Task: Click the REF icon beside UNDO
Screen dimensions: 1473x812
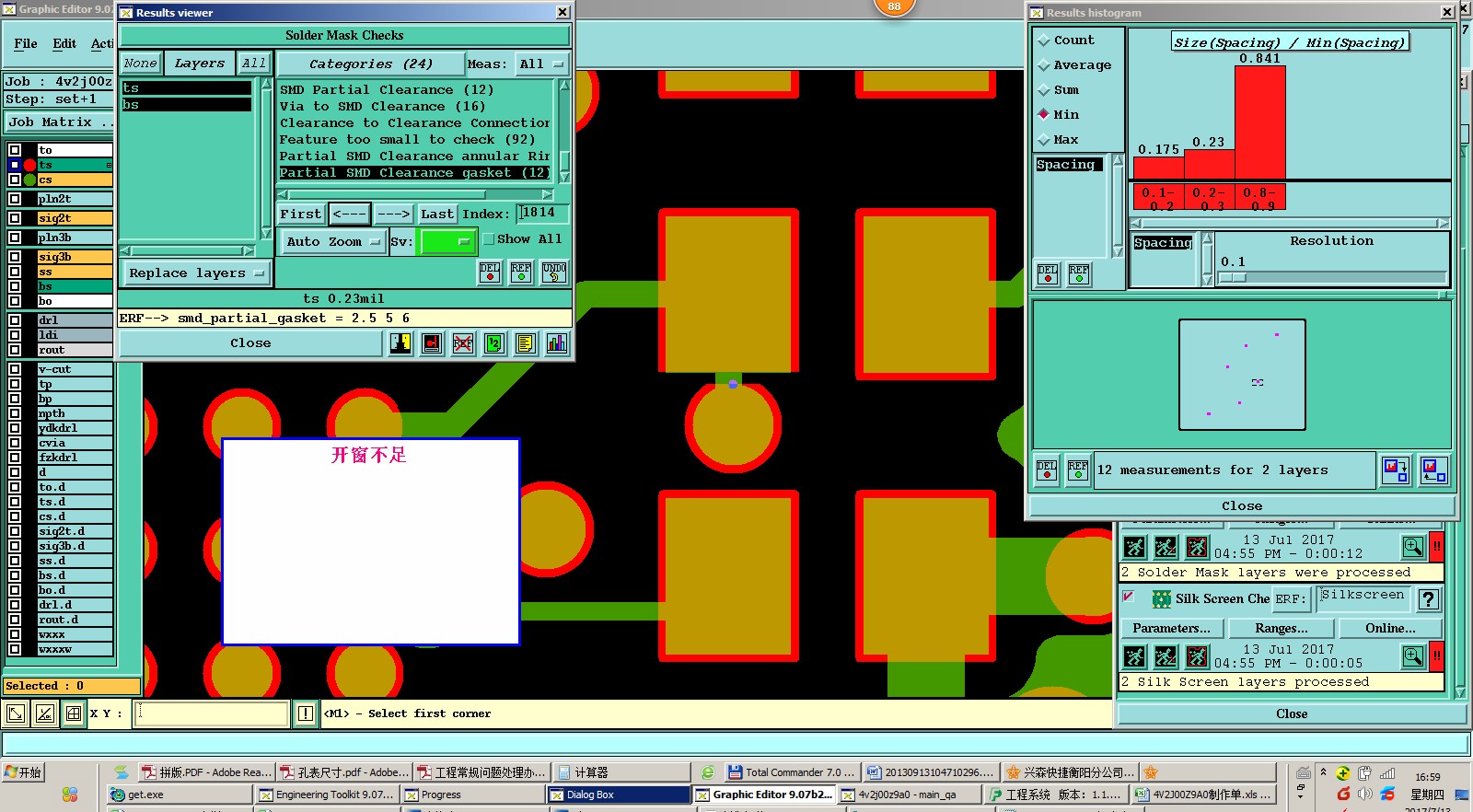Action: coord(521,273)
